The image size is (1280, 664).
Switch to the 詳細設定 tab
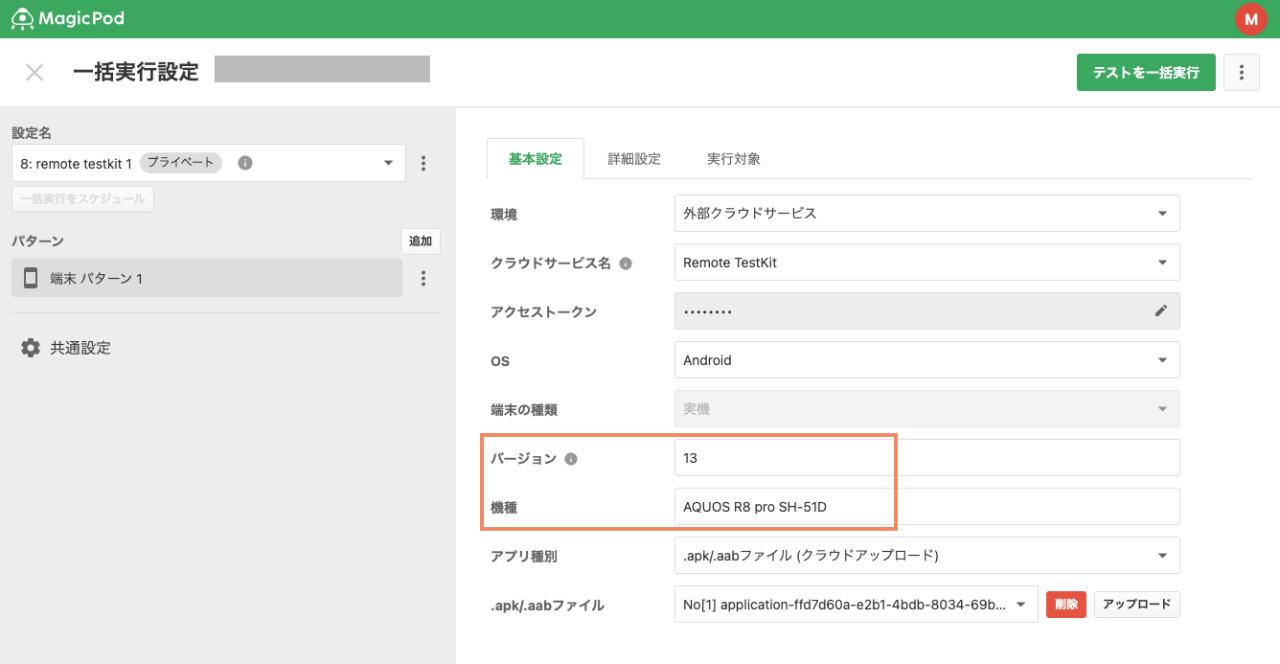tap(634, 157)
